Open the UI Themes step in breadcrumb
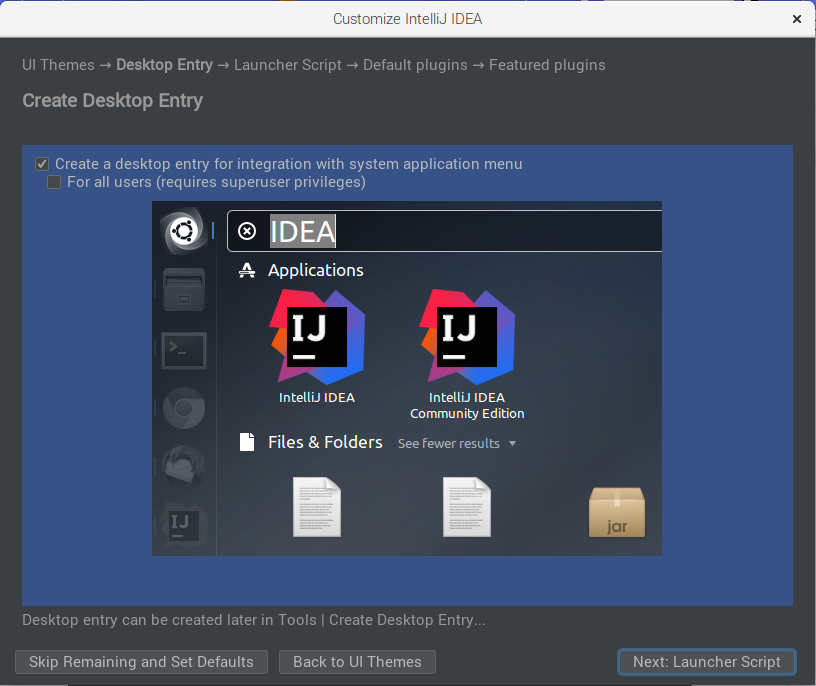Viewport: 816px width, 686px height. click(58, 65)
